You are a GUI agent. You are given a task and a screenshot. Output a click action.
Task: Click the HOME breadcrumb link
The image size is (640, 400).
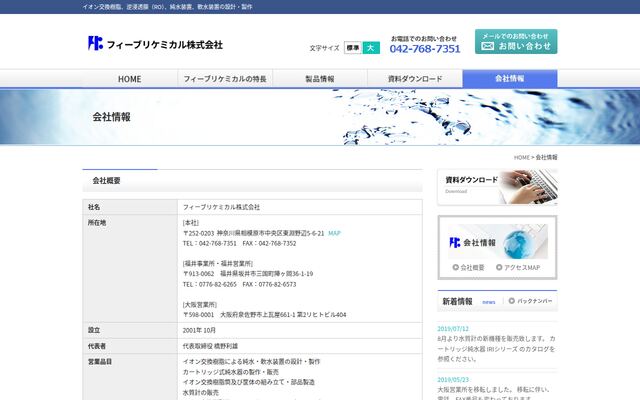(522, 157)
